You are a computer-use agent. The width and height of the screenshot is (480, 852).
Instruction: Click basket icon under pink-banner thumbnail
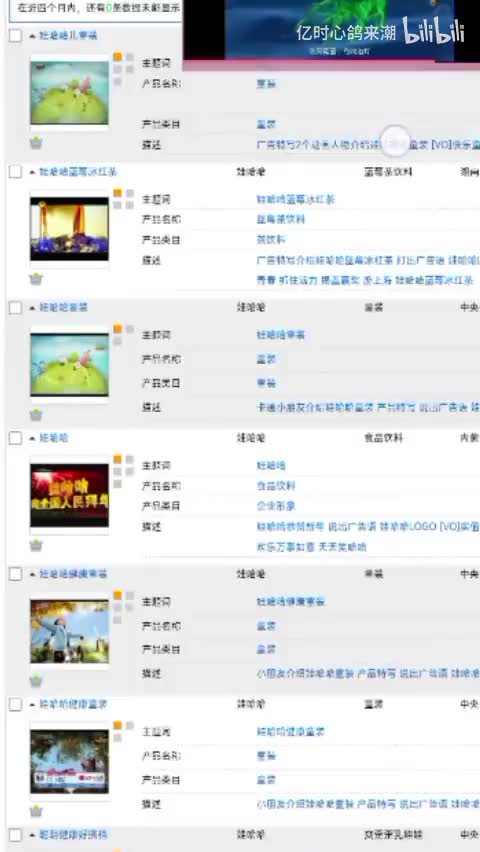[x=36, y=811]
